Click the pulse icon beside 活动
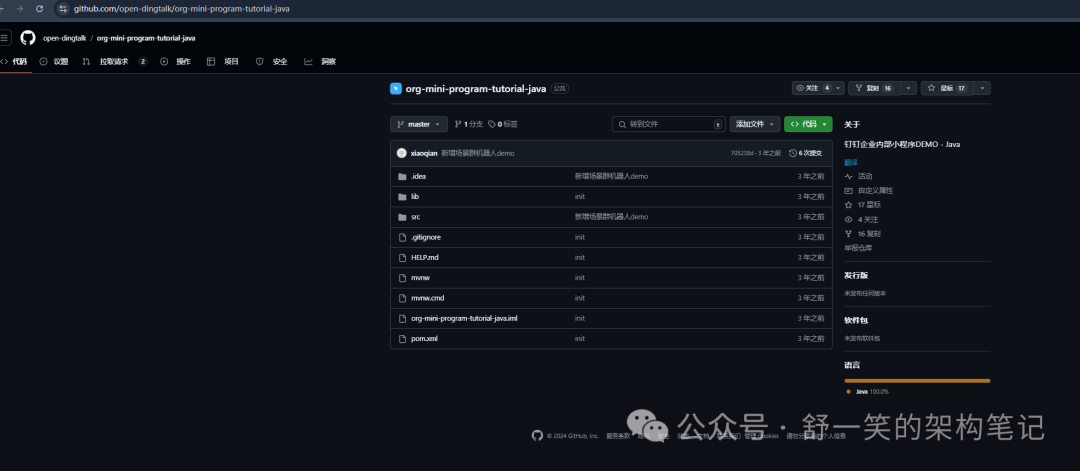Viewport: 1080px width, 471px height. point(848,176)
